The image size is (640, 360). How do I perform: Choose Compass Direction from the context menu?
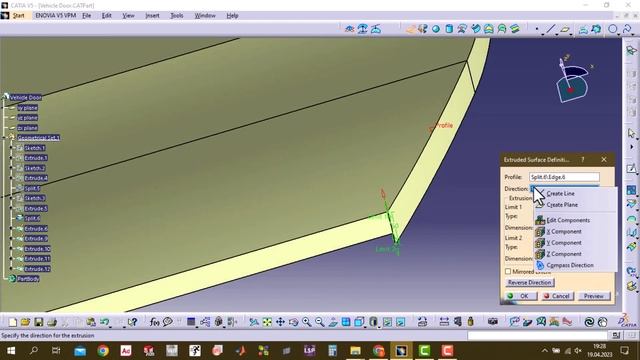point(570,265)
